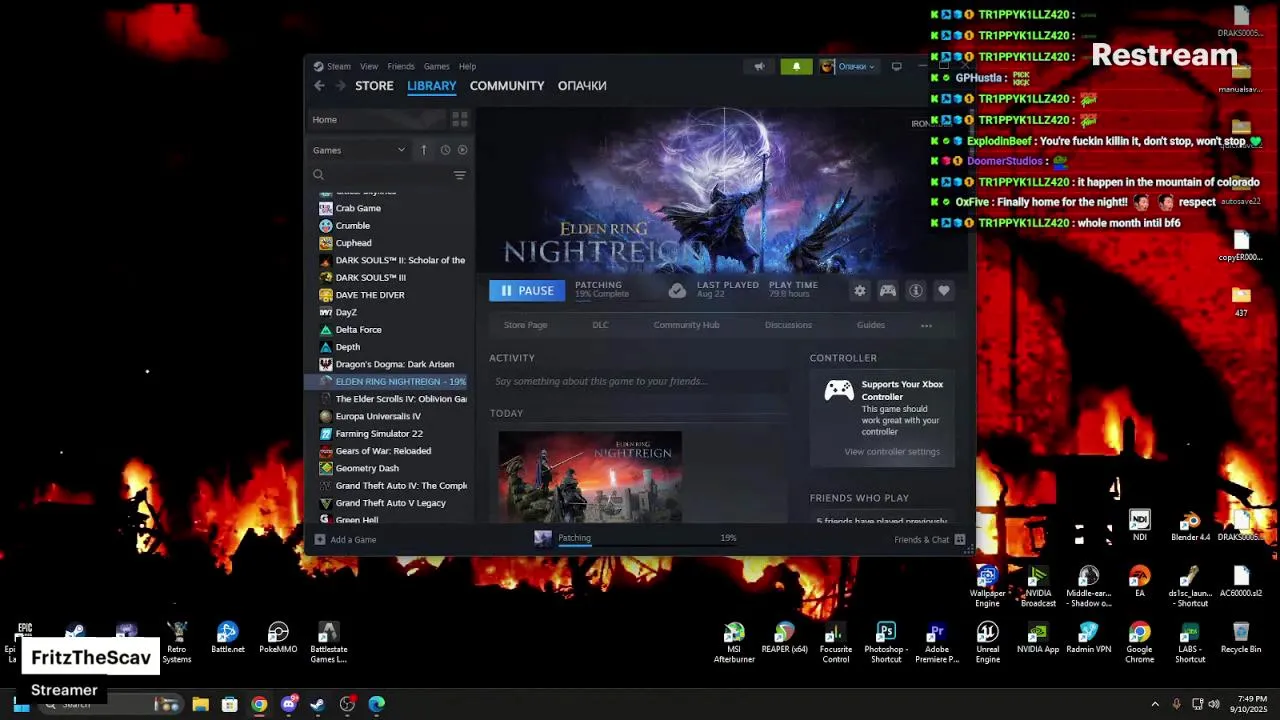Click the cloud status check icon

tap(677, 290)
